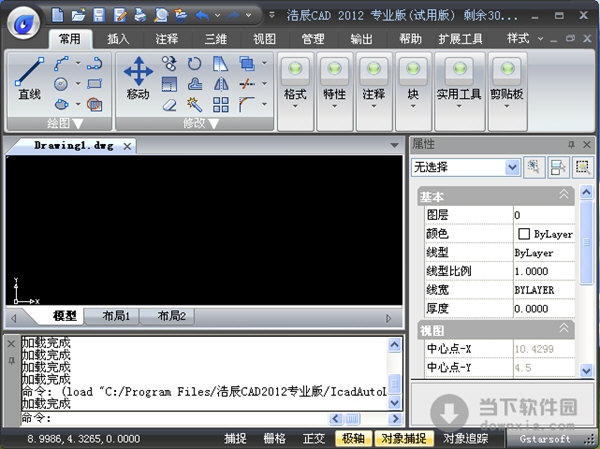Expand the Properties (特性) ribbon panel
Screen dimensions: 600x449
point(334,92)
